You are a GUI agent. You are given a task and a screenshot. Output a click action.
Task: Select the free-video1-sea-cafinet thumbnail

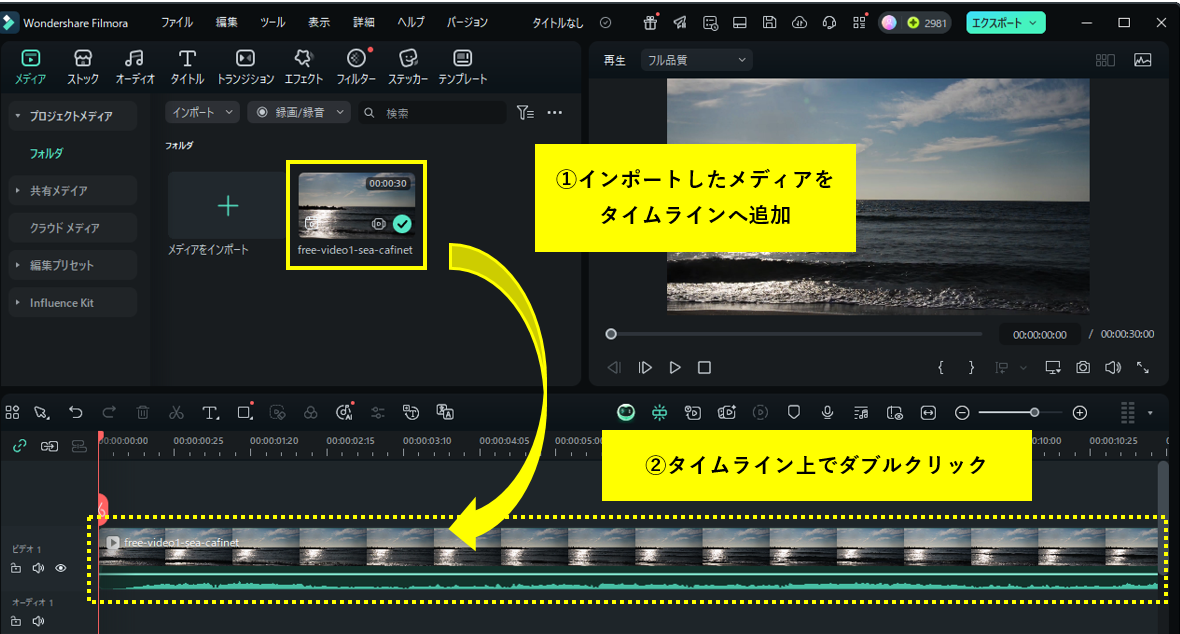[356, 206]
